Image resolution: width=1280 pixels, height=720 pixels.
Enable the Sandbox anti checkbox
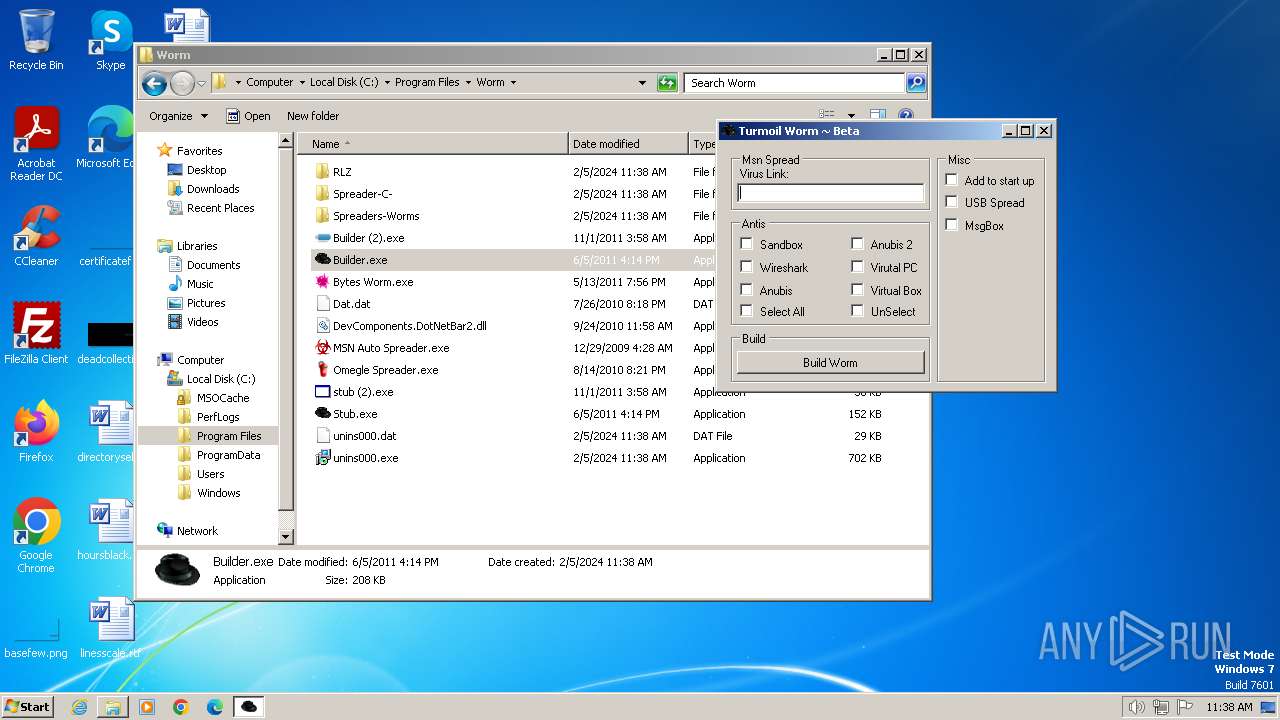[747, 244]
